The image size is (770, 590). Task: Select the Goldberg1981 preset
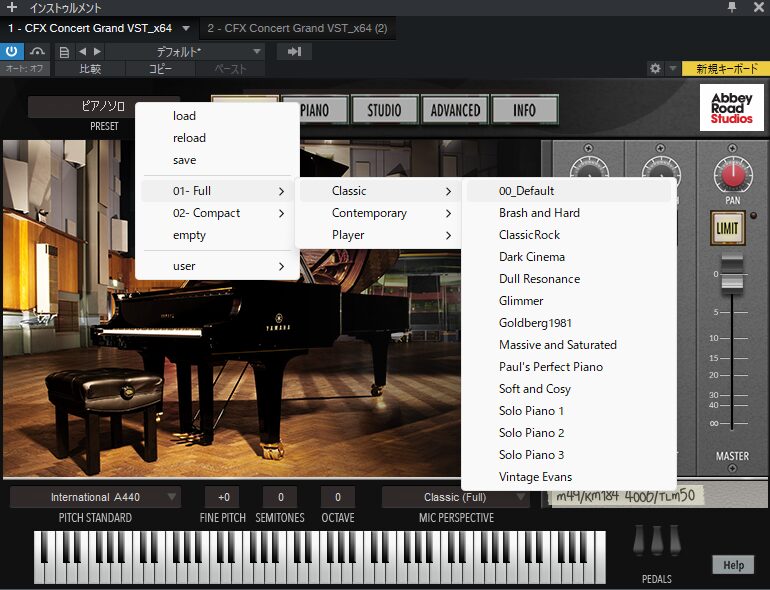(569, 323)
